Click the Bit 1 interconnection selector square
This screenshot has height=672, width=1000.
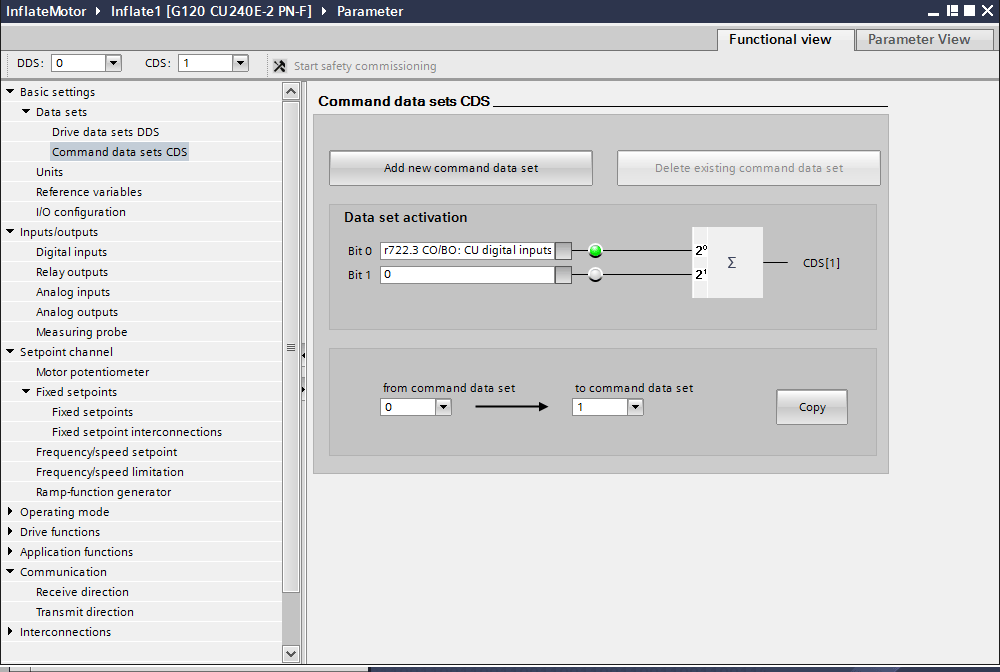pyautogui.click(x=563, y=275)
